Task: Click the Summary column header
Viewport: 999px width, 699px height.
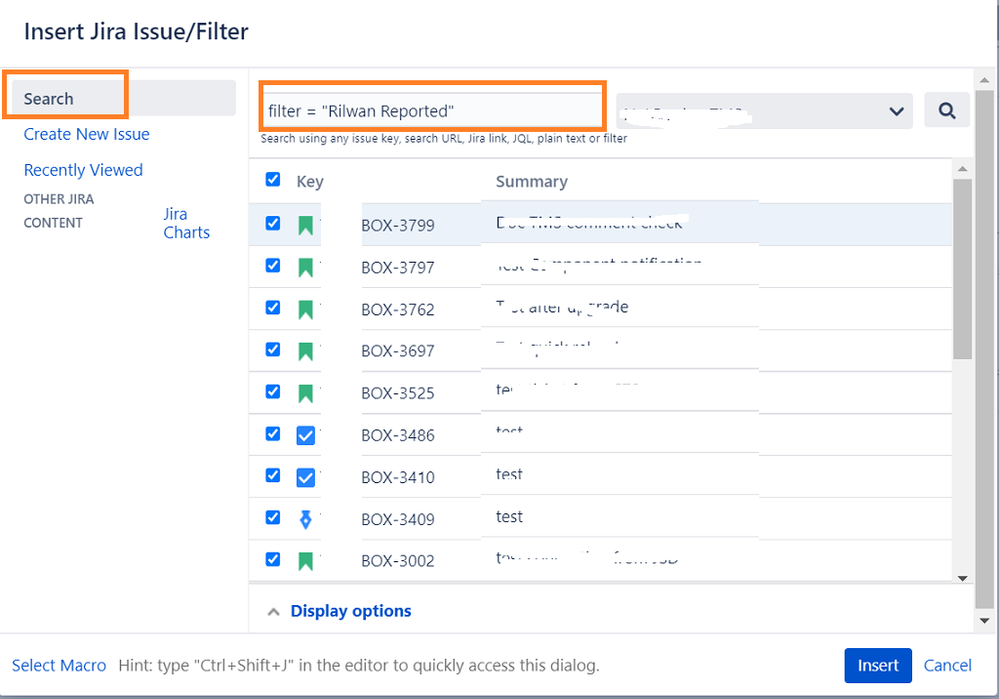Action: click(532, 182)
